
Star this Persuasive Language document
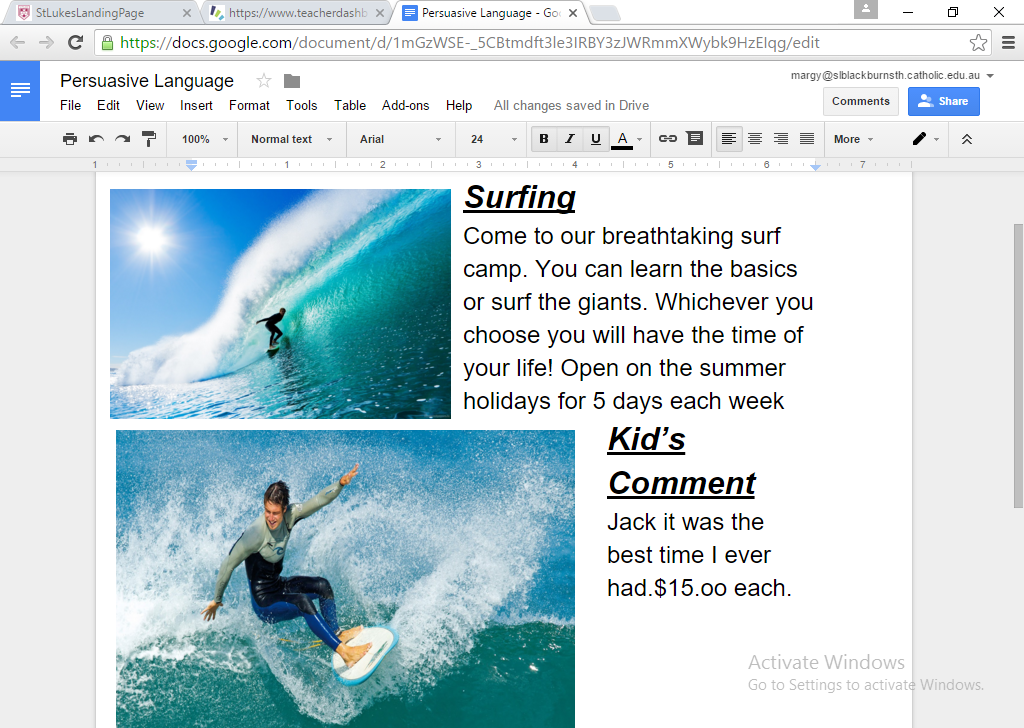pyautogui.click(x=264, y=80)
